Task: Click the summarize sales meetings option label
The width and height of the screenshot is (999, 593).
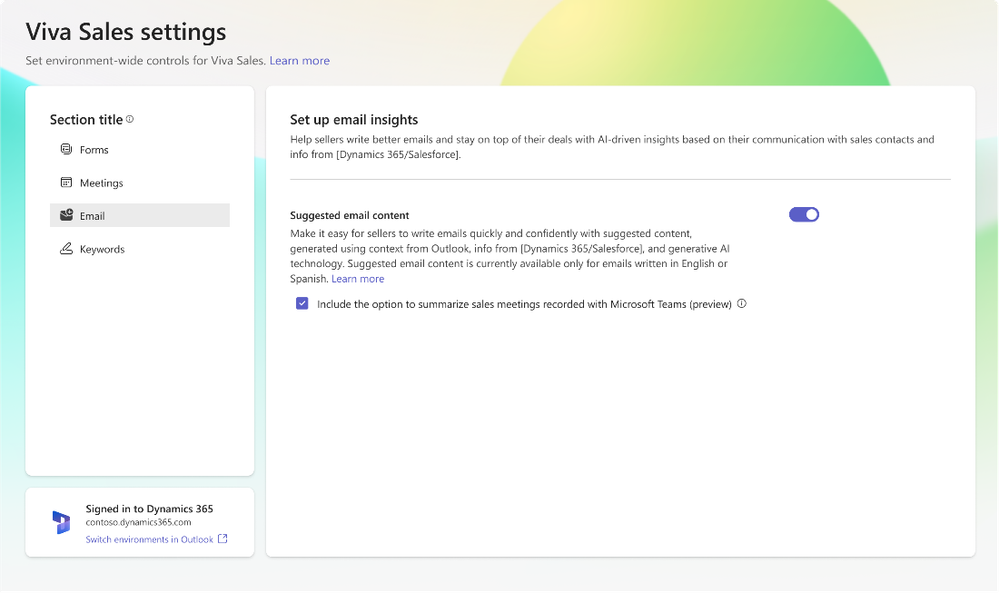Action: [524, 304]
